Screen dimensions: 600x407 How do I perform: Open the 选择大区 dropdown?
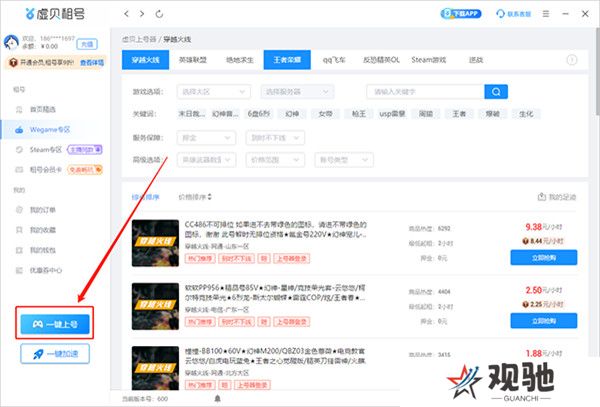point(214,92)
